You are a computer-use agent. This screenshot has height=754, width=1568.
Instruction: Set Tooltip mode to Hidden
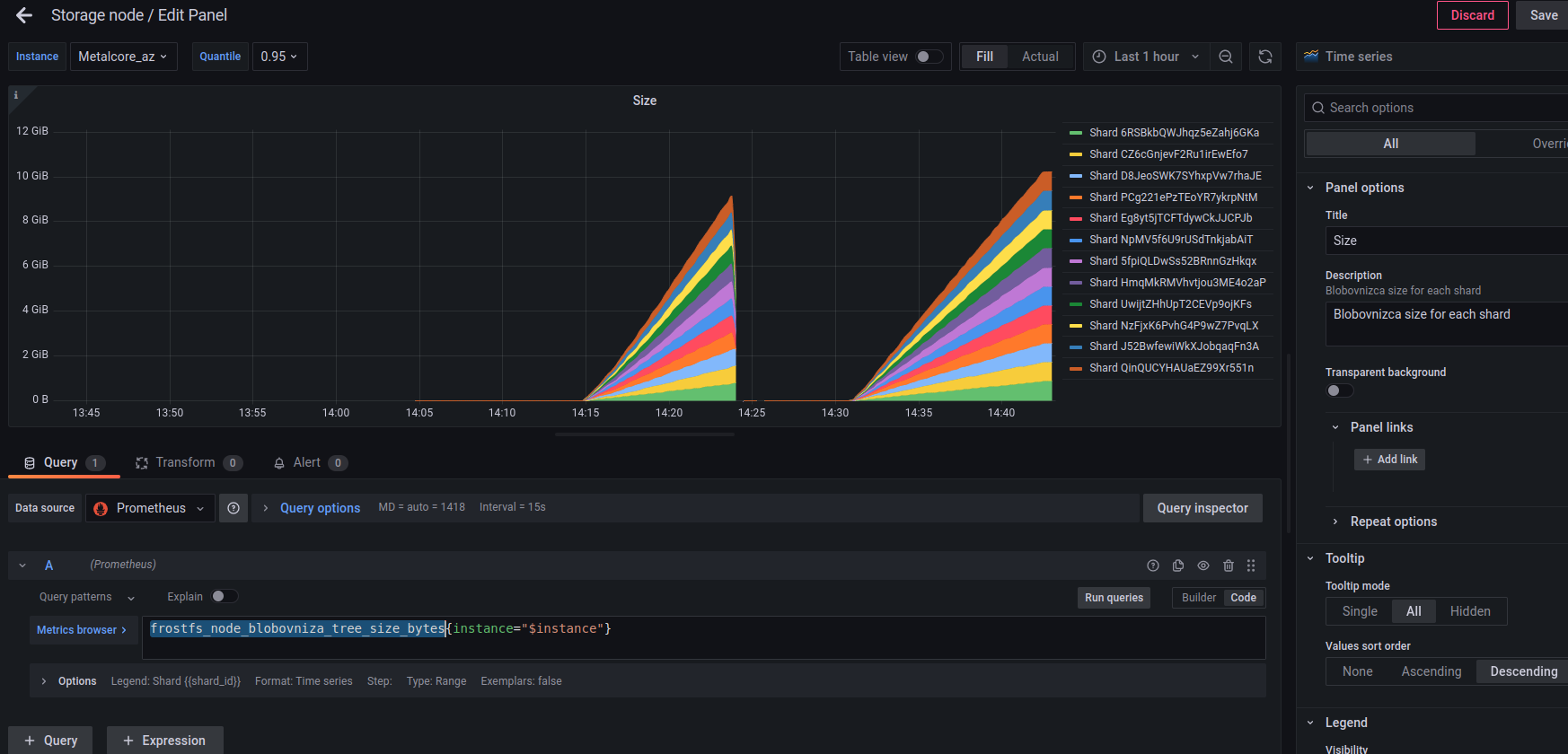tap(1470, 611)
